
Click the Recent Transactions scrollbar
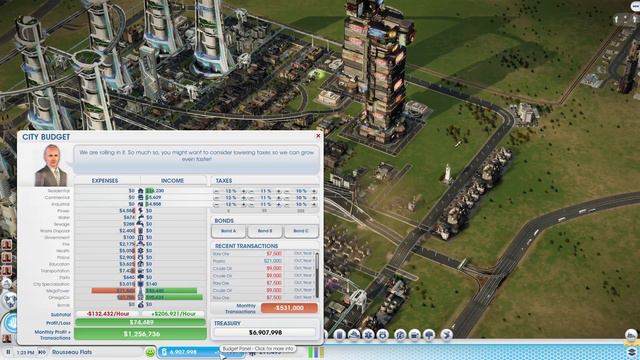(317, 275)
